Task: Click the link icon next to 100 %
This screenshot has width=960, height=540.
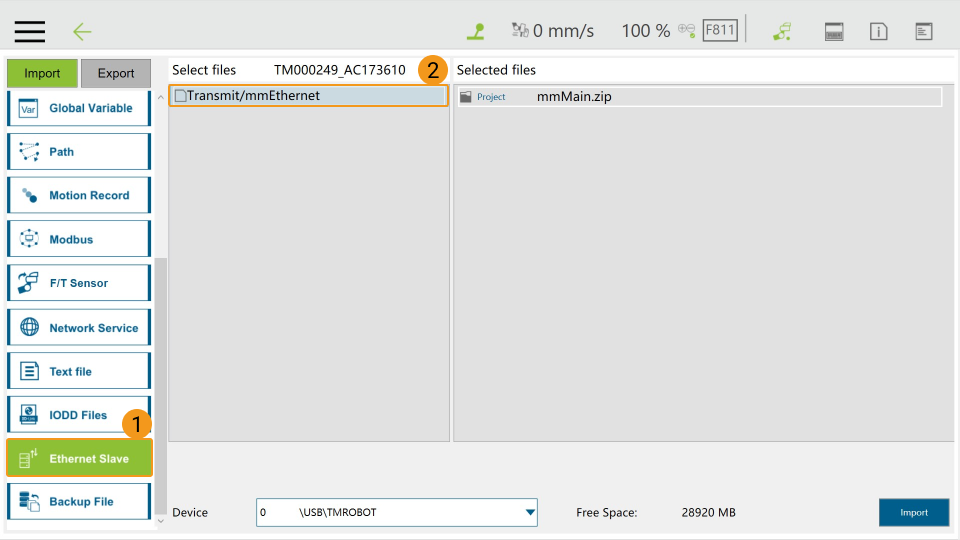Action: coord(686,30)
